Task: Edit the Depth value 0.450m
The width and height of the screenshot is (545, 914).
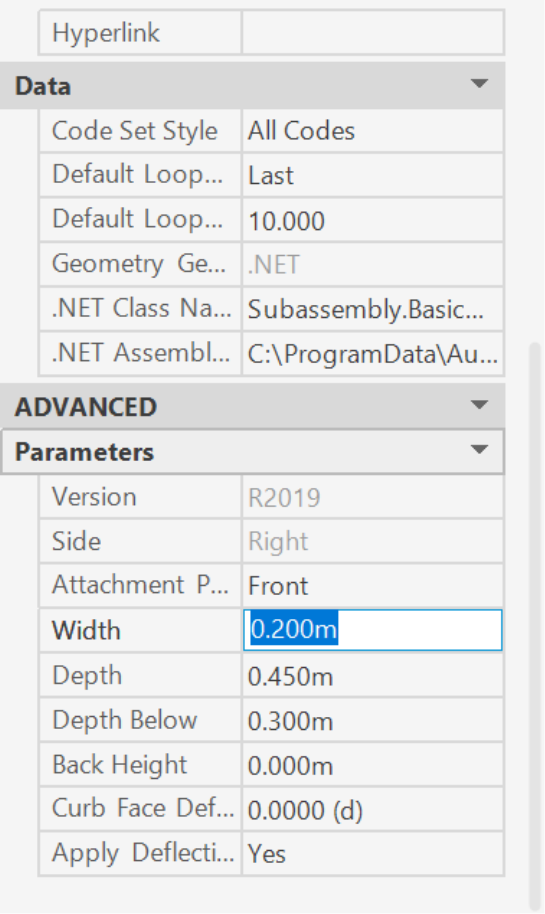Action: [x=372, y=676]
